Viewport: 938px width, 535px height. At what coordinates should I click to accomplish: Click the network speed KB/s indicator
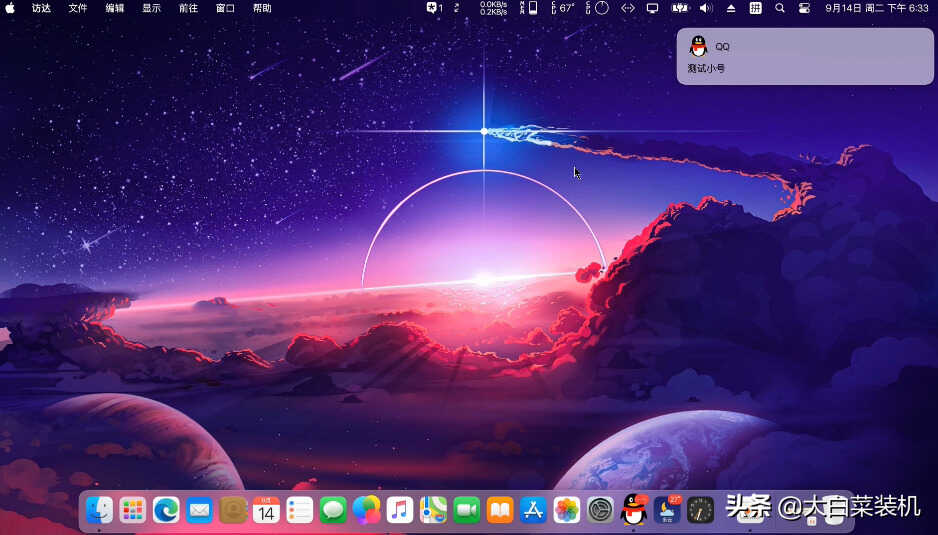pos(494,8)
